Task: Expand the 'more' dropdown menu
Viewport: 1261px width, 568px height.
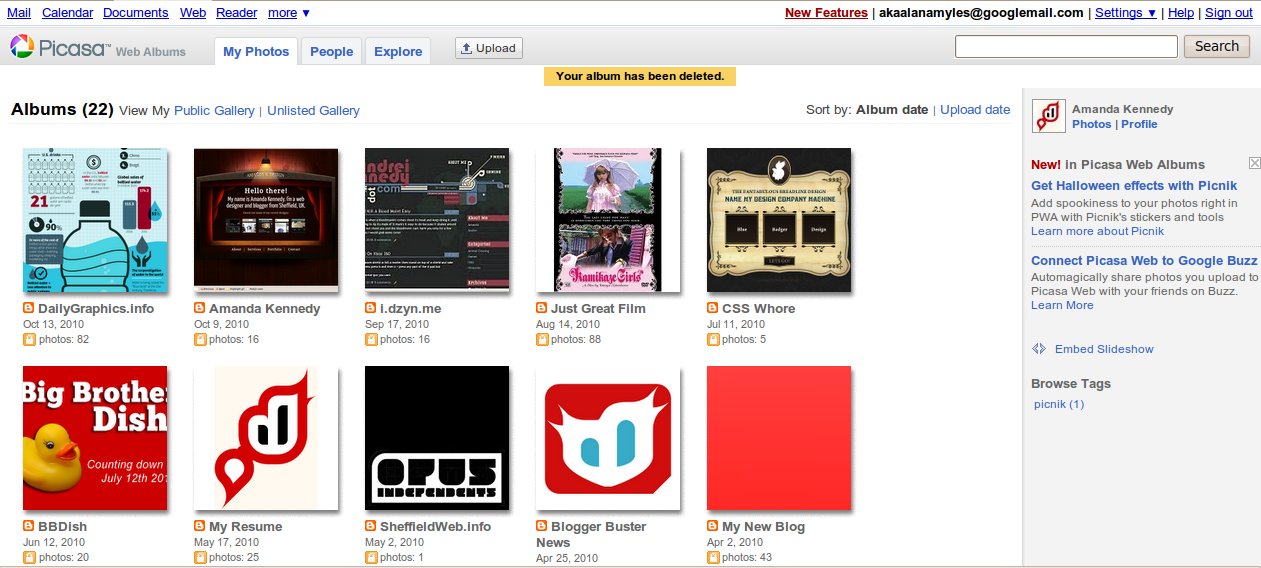Action: pyautogui.click(x=289, y=13)
